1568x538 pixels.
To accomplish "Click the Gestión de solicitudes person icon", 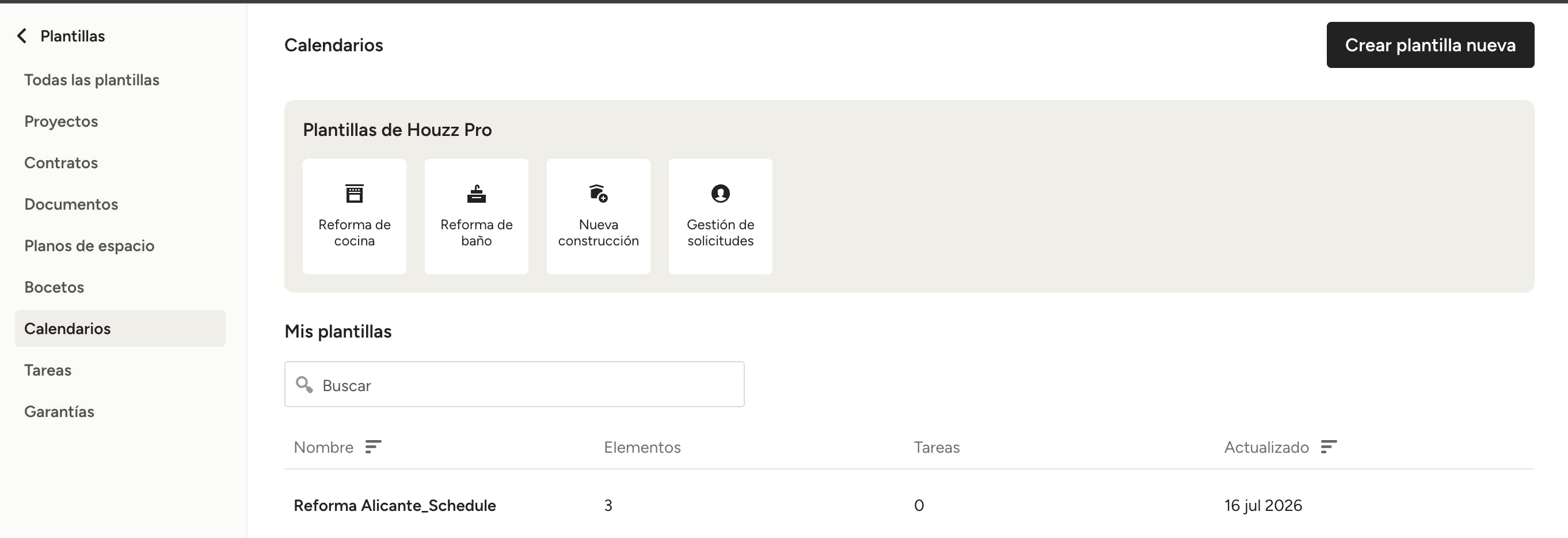I will click(x=720, y=194).
